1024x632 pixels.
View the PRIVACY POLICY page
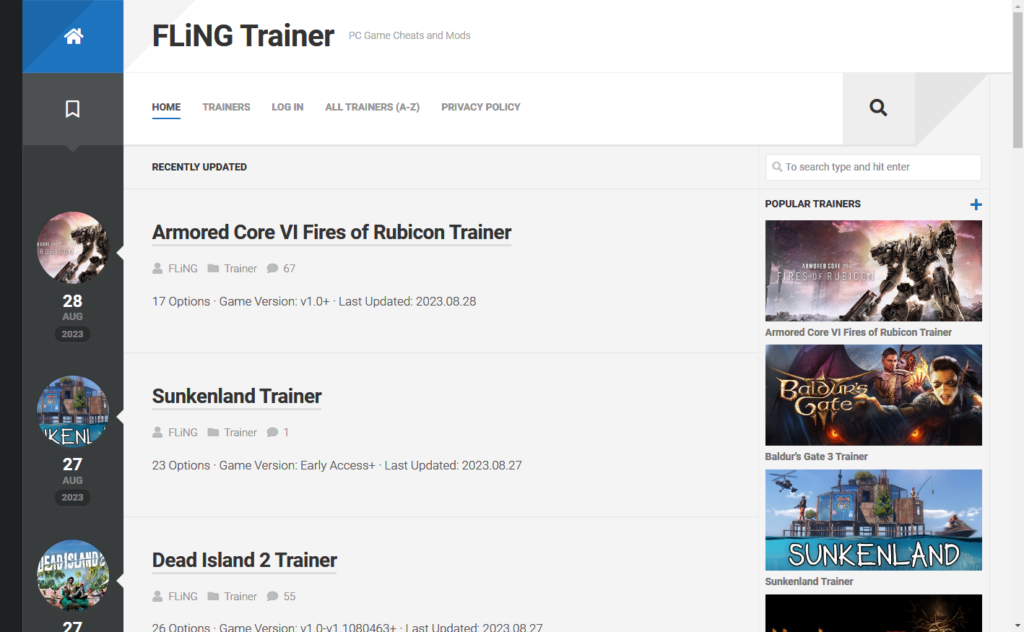tap(480, 107)
